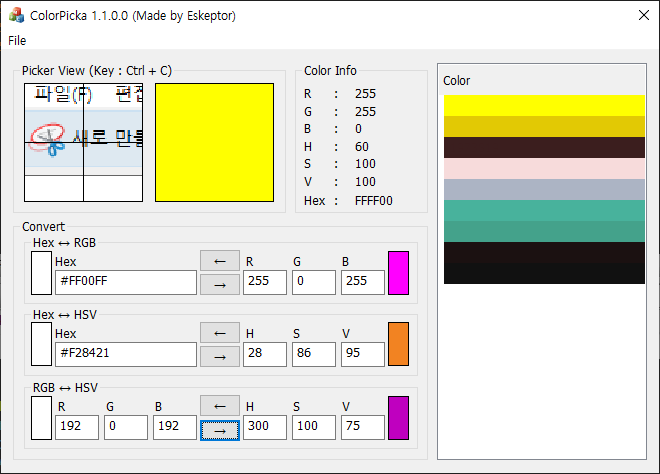Focus the B field showing 192
660x474 pixels.
click(x=175, y=427)
